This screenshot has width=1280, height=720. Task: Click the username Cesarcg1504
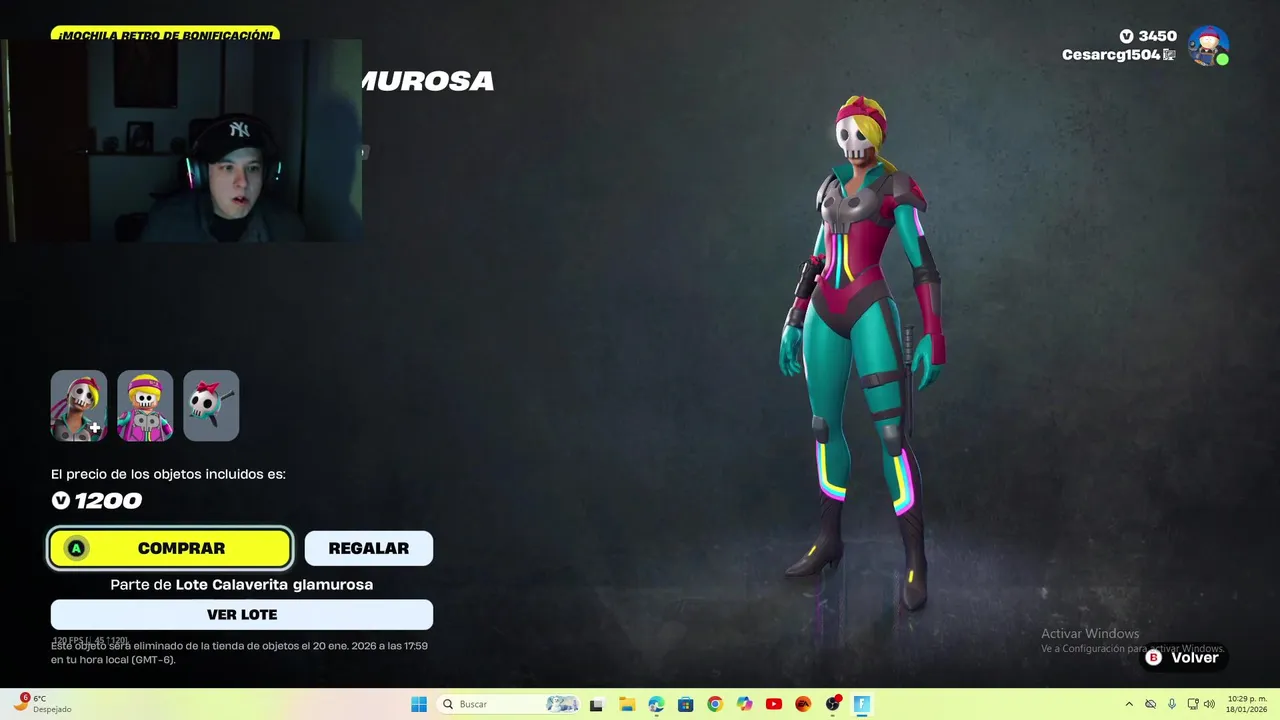[x=1111, y=55]
